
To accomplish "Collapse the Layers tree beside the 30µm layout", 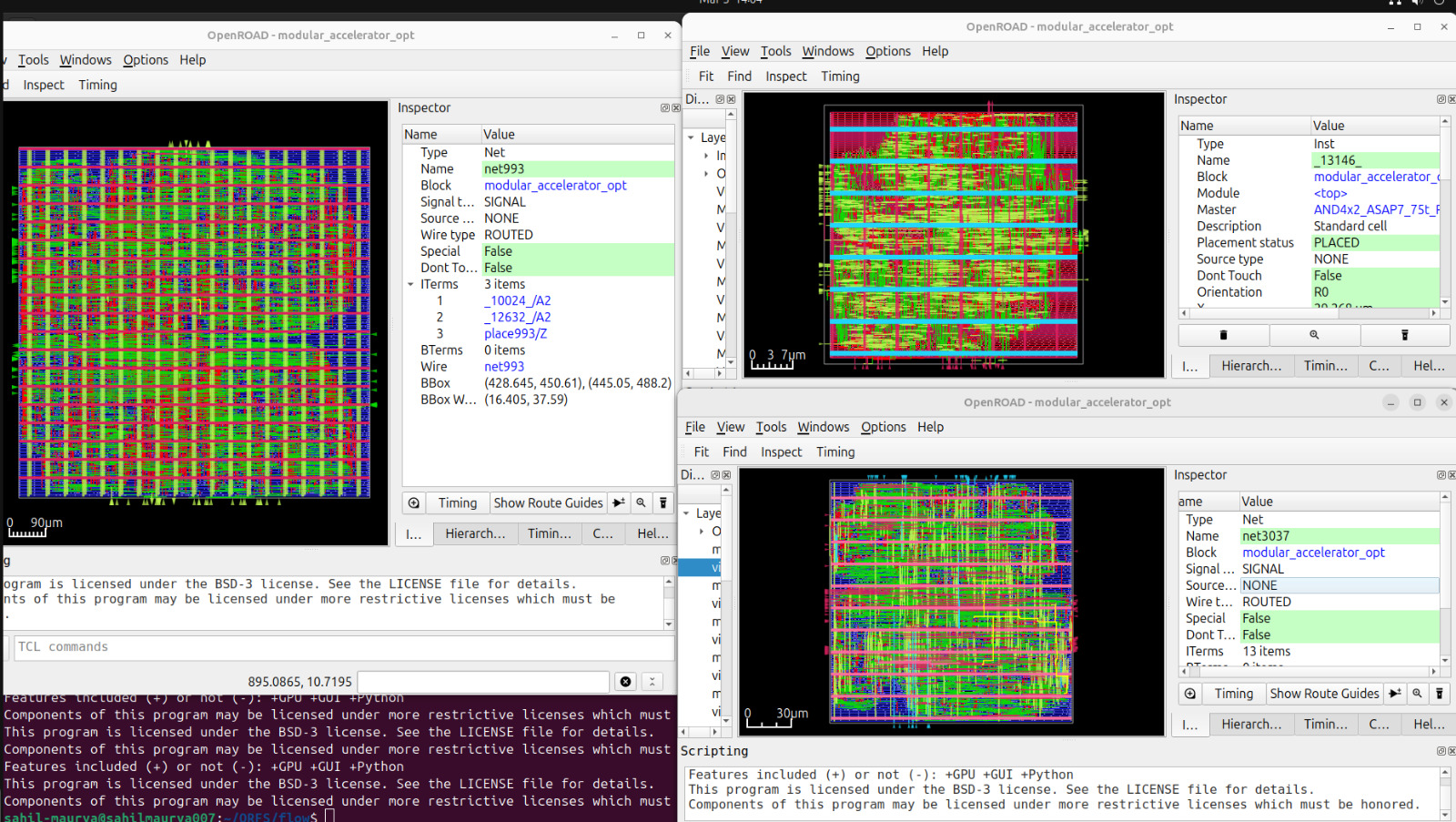I will [687, 514].
